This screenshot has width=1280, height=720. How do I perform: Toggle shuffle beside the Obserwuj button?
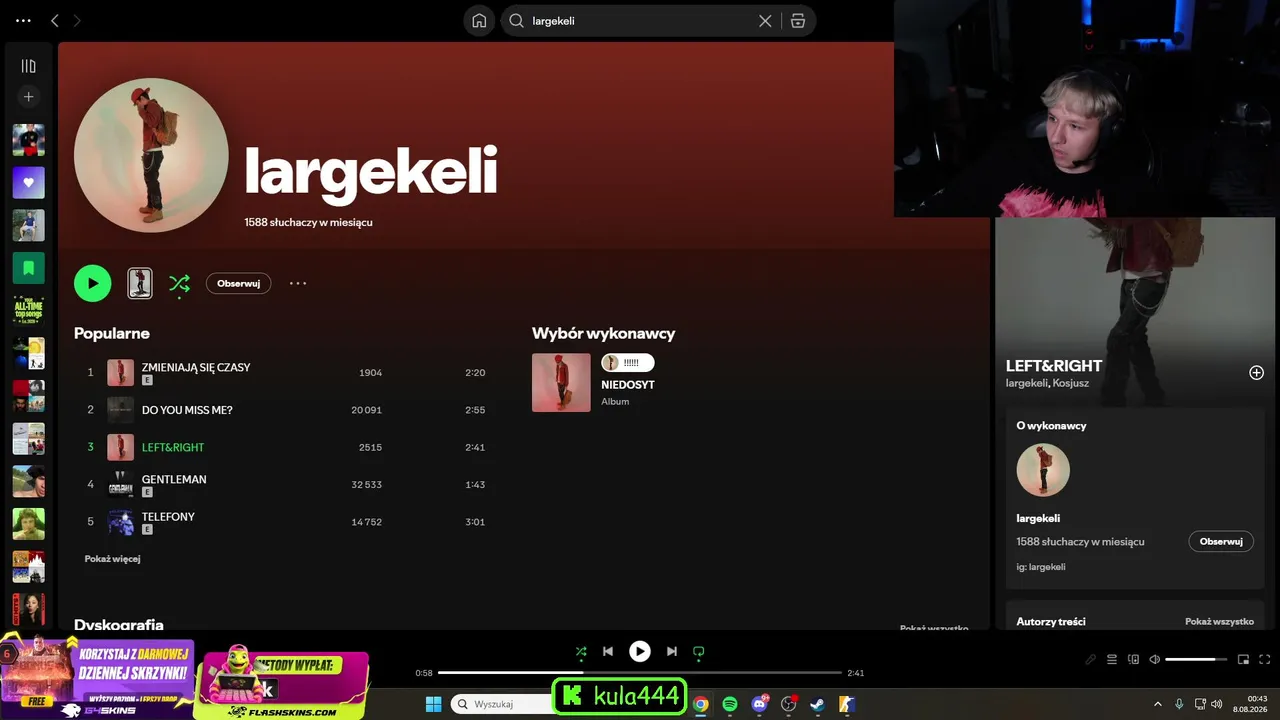click(x=179, y=283)
